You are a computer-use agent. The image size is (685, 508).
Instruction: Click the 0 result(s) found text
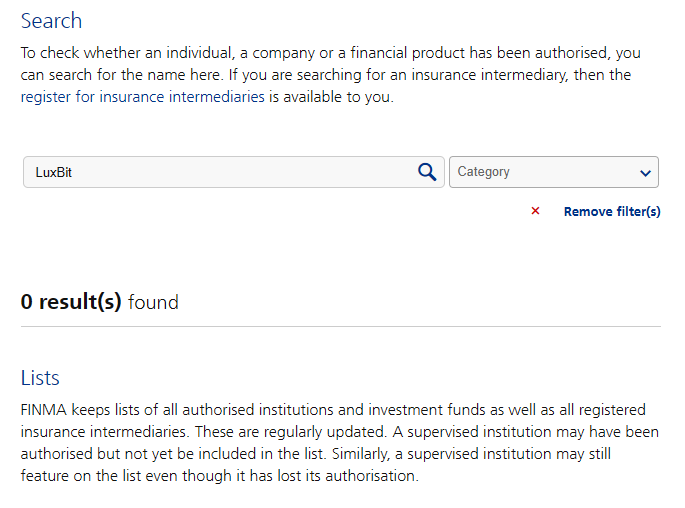tap(100, 301)
